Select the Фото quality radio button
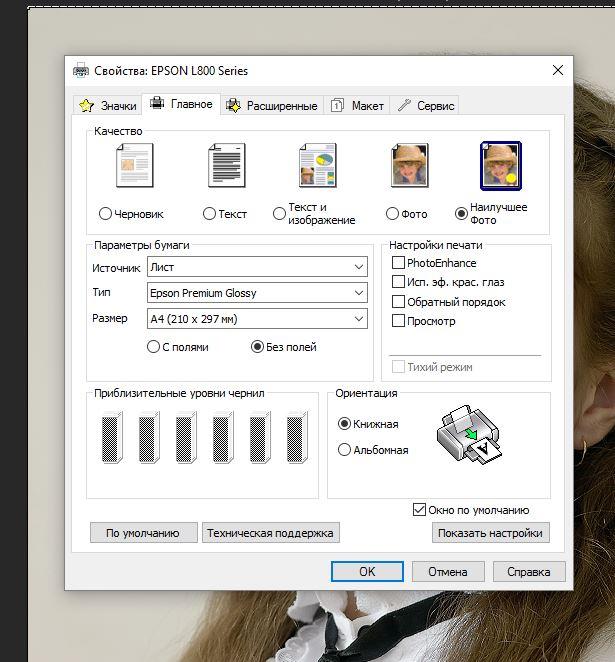 (392, 214)
